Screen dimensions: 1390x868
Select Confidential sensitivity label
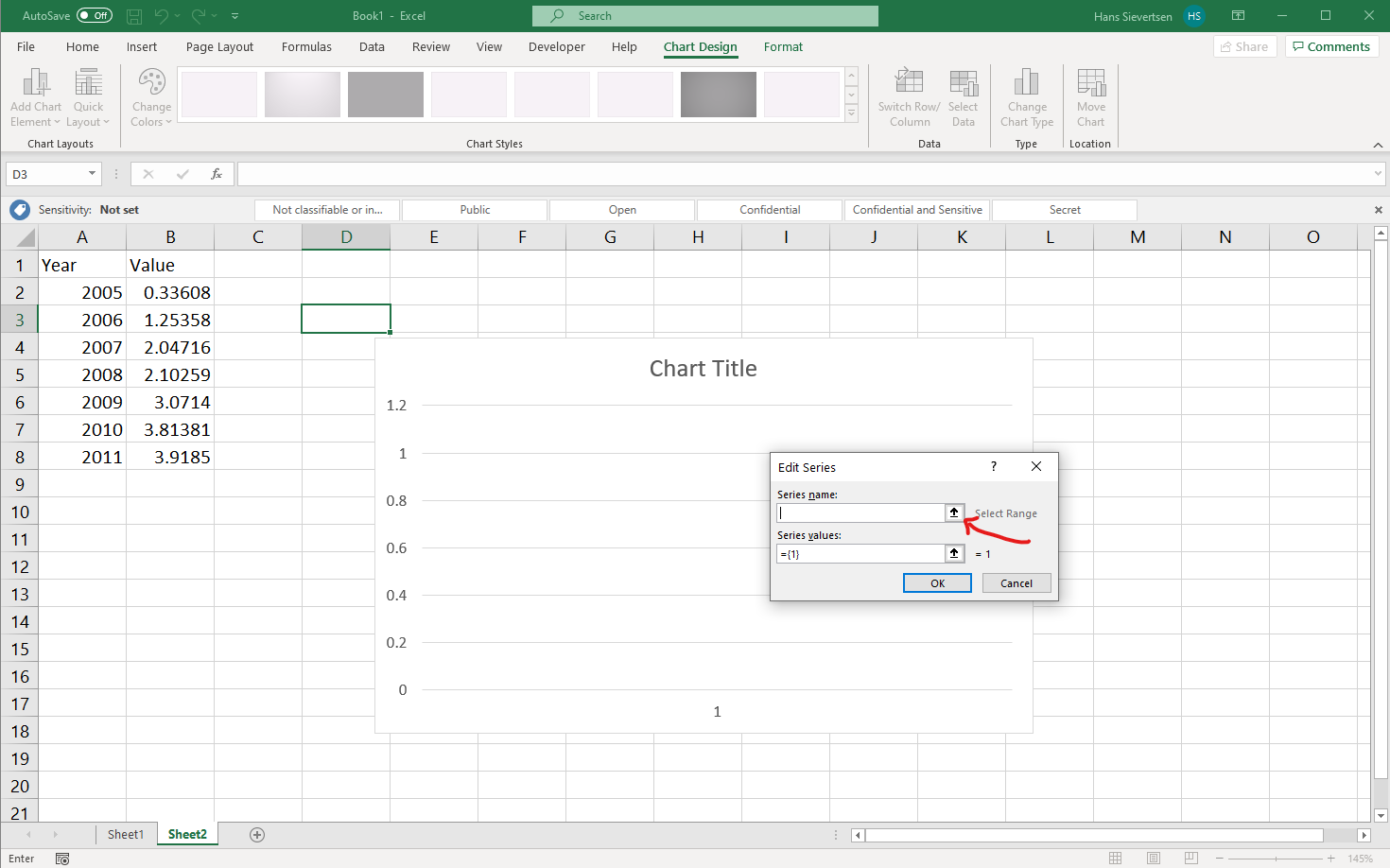click(770, 210)
